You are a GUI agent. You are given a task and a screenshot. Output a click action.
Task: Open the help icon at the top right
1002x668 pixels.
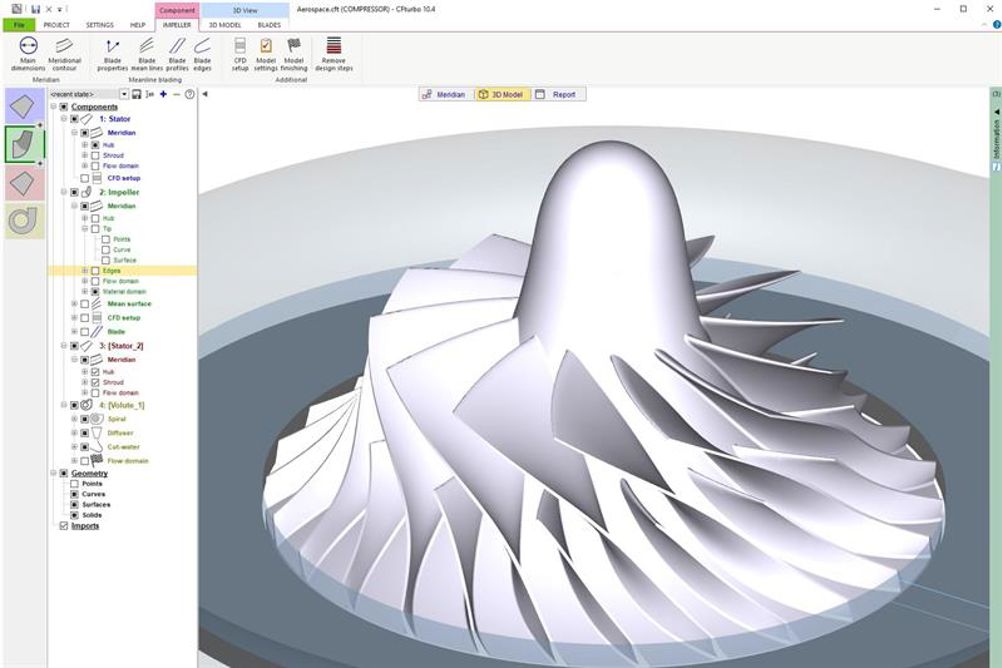[997, 25]
